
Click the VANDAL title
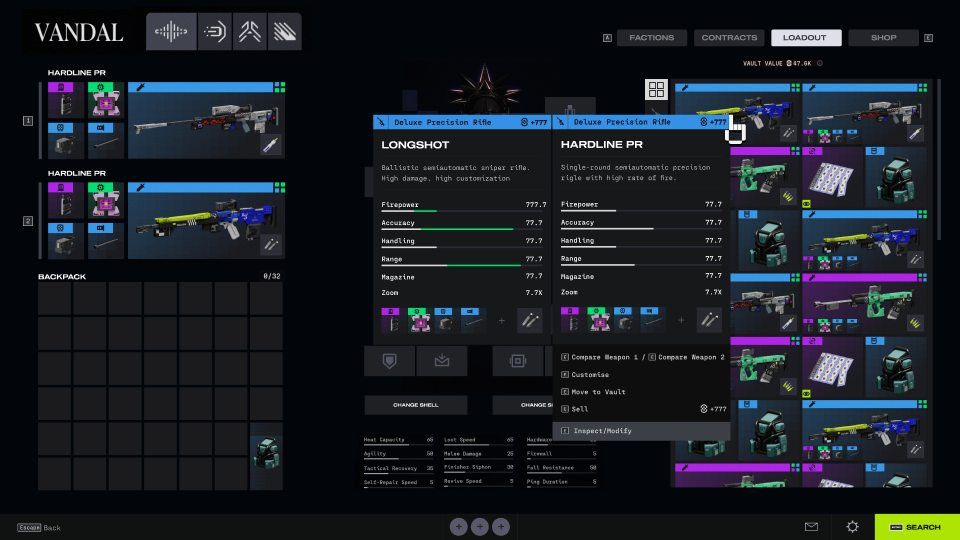[79, 32]
